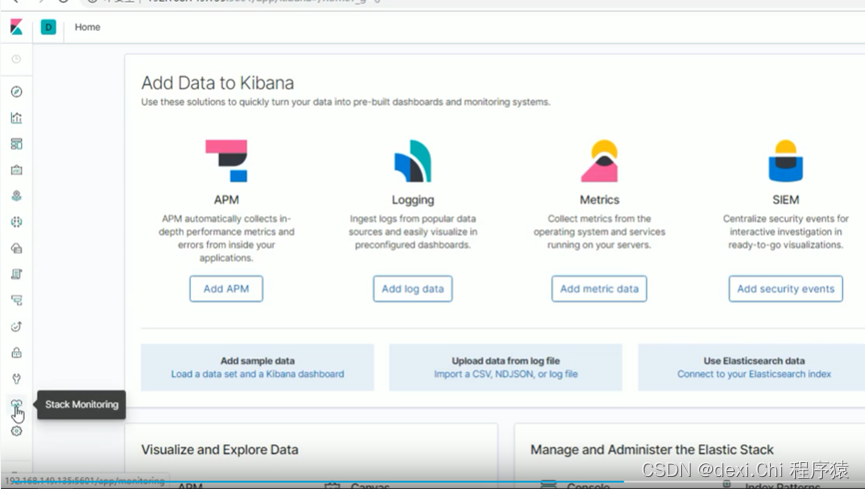This screenshot has height=489, width=865.
Task: Click the Add sample data title
Action: (258, 361)
